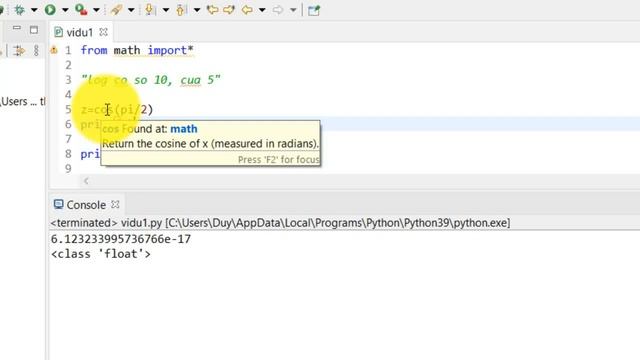Close the vidu1 editor tab
This screenshot has height=360, width=640.
coord(104,32)
